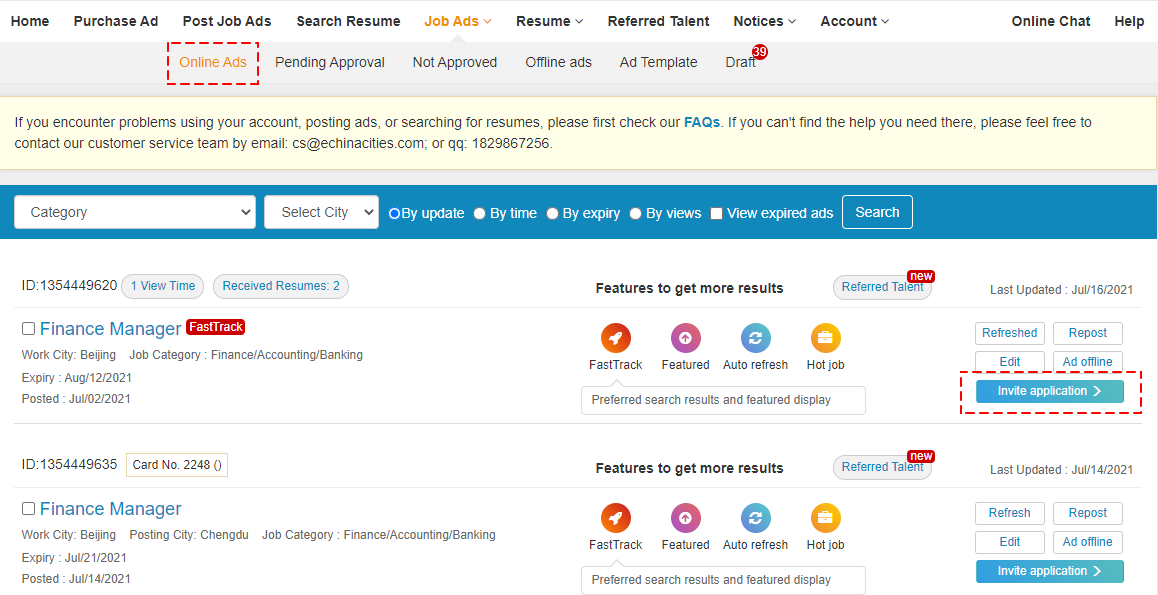Enable Auto refresh icon for first job

coord(755,339)
